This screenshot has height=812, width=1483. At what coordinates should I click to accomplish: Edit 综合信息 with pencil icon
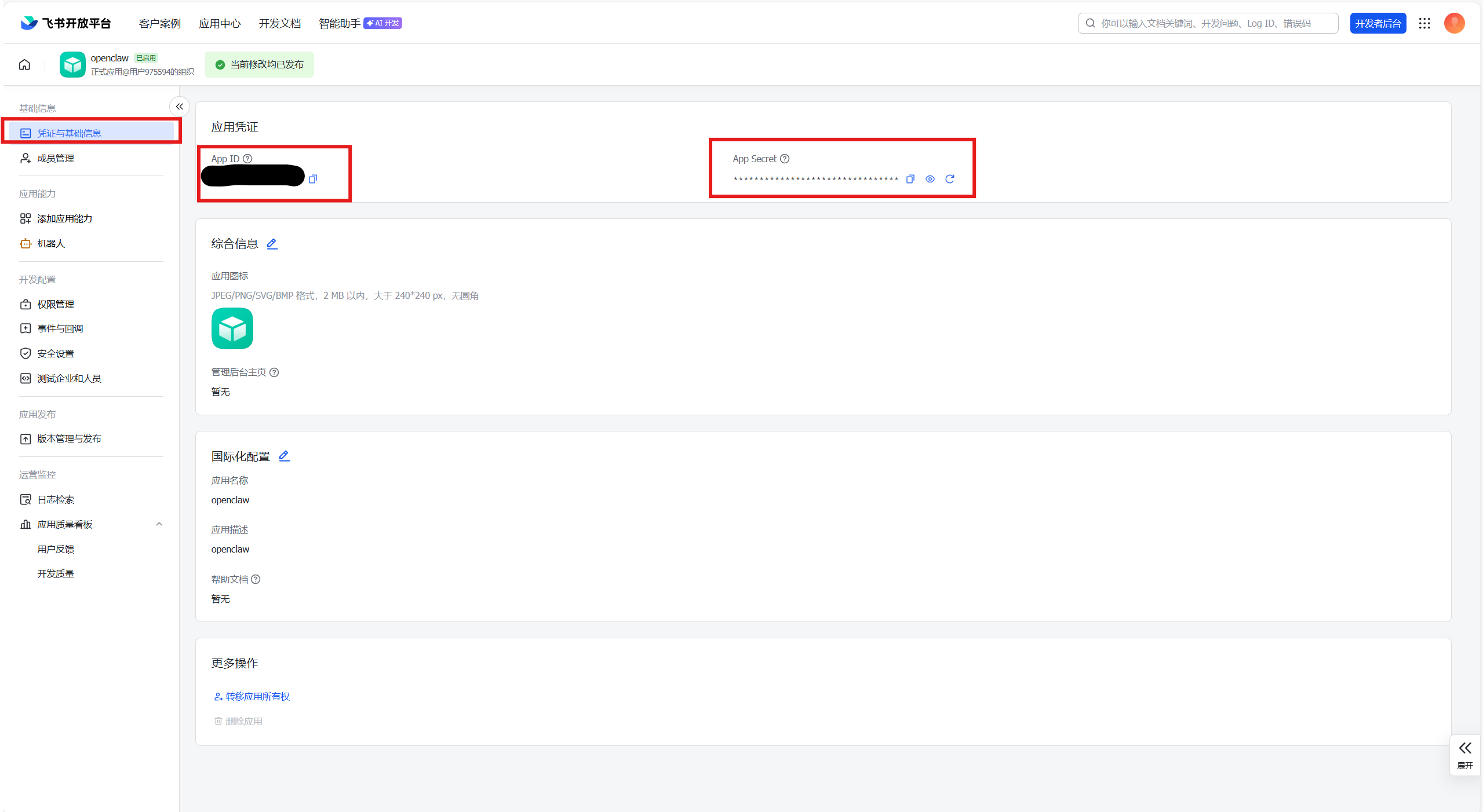[272, 244]
